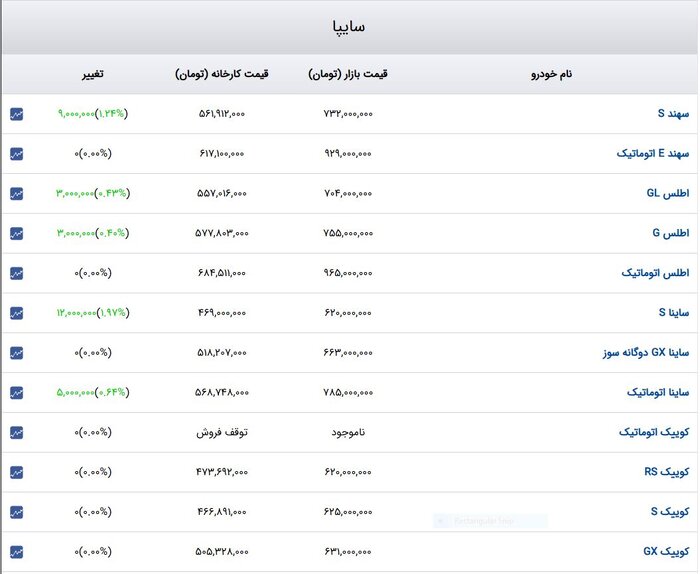Show chart for کوییک RS
Viewport: 700px width, 574px height.
point(16,472)
